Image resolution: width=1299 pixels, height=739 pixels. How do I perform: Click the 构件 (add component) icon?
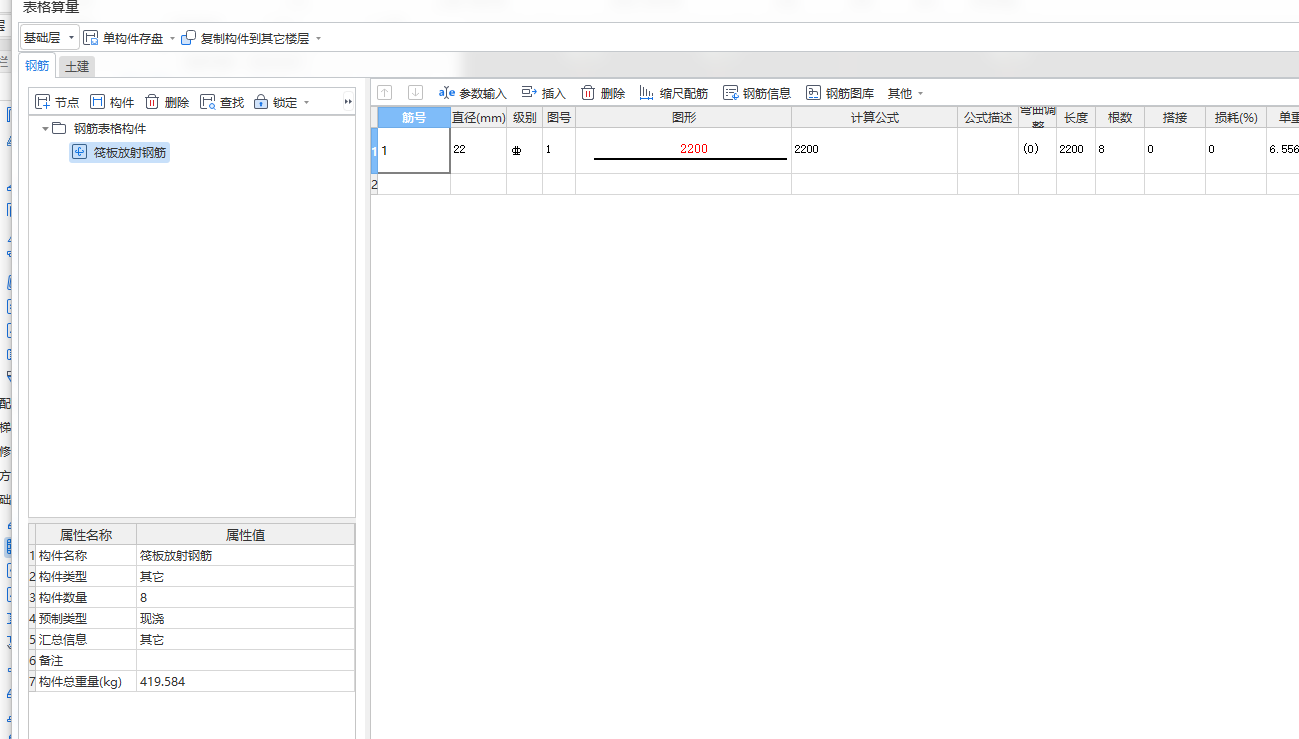click(x=97, y=102)
